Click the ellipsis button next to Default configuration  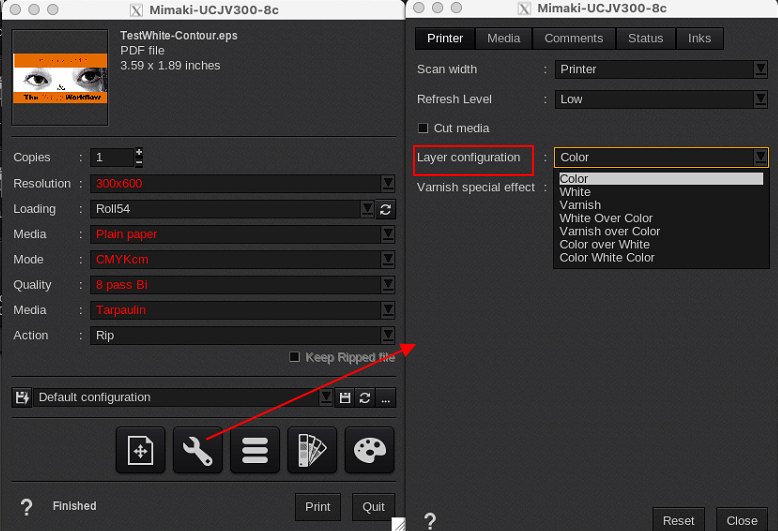coord(386,398)
